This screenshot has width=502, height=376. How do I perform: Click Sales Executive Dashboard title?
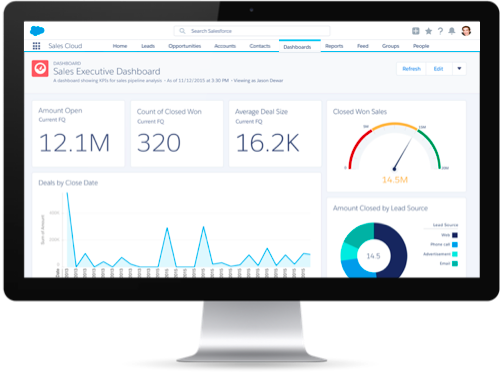click(107, 71)
